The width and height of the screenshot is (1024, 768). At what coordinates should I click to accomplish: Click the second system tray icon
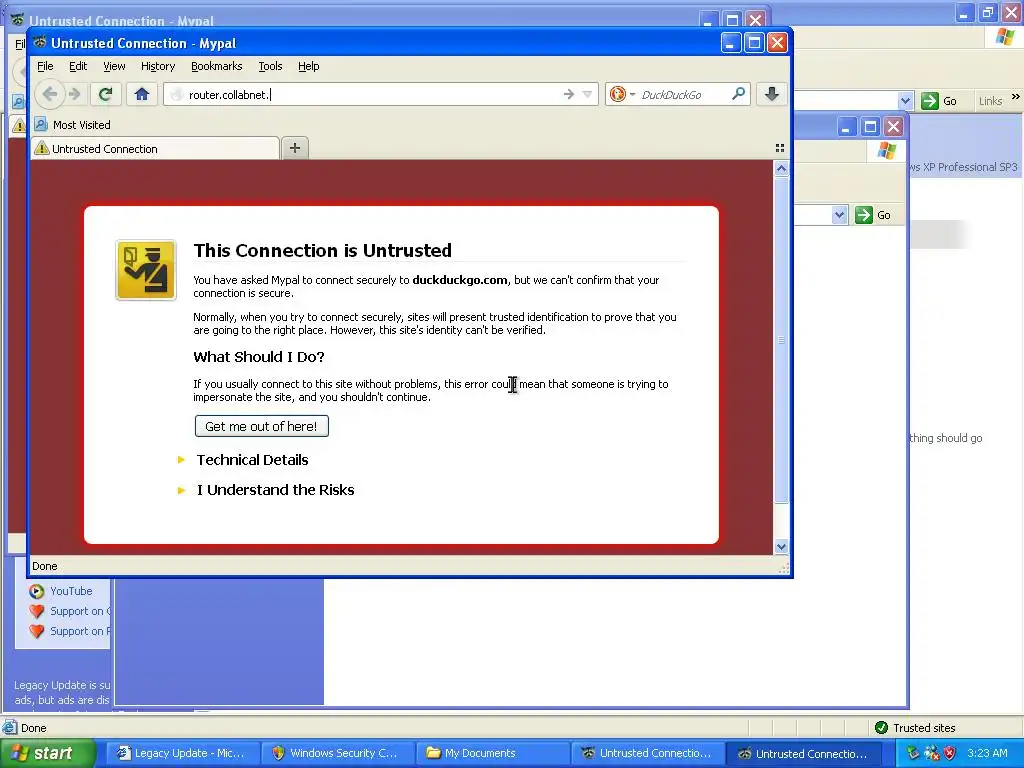(x=931, y=753)
